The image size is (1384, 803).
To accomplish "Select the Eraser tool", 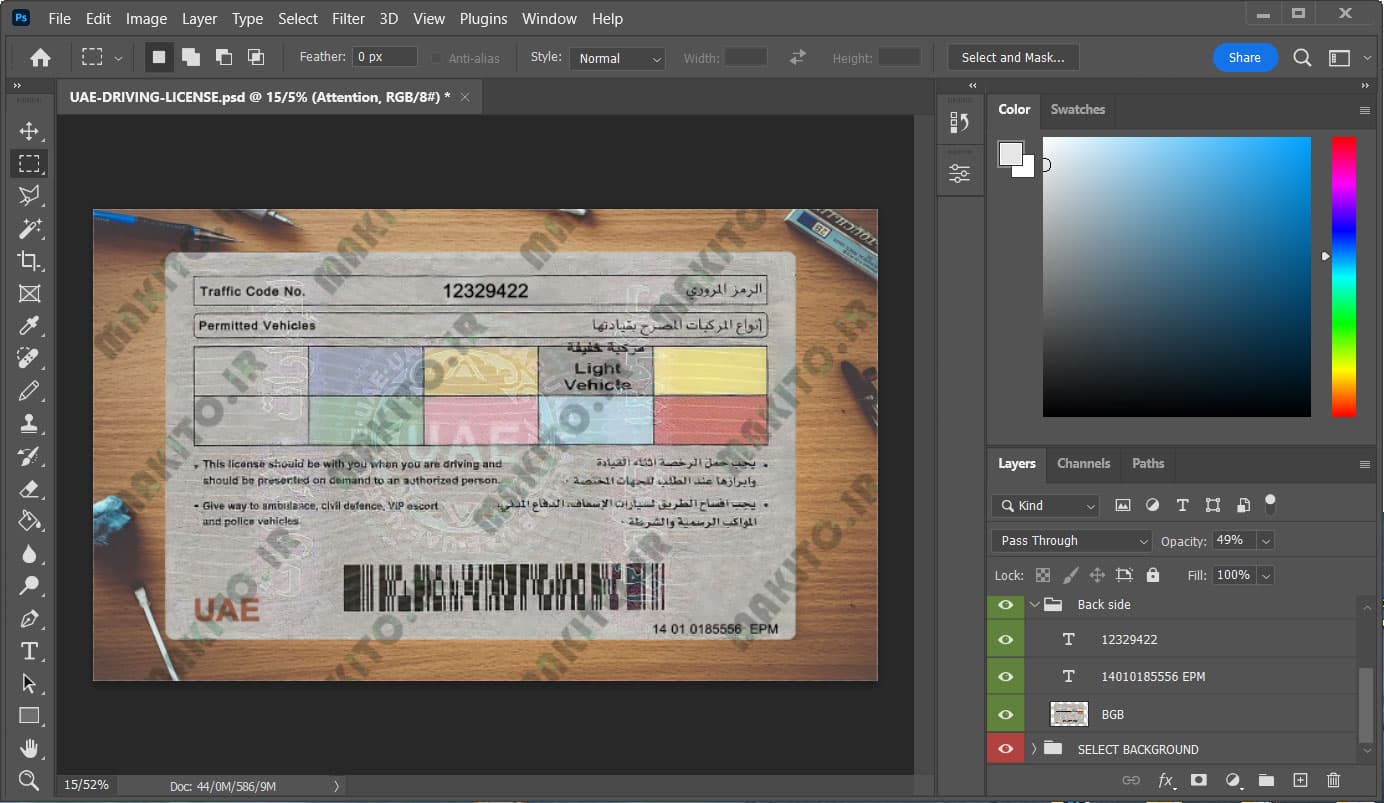I will click(x=29, y=489).
